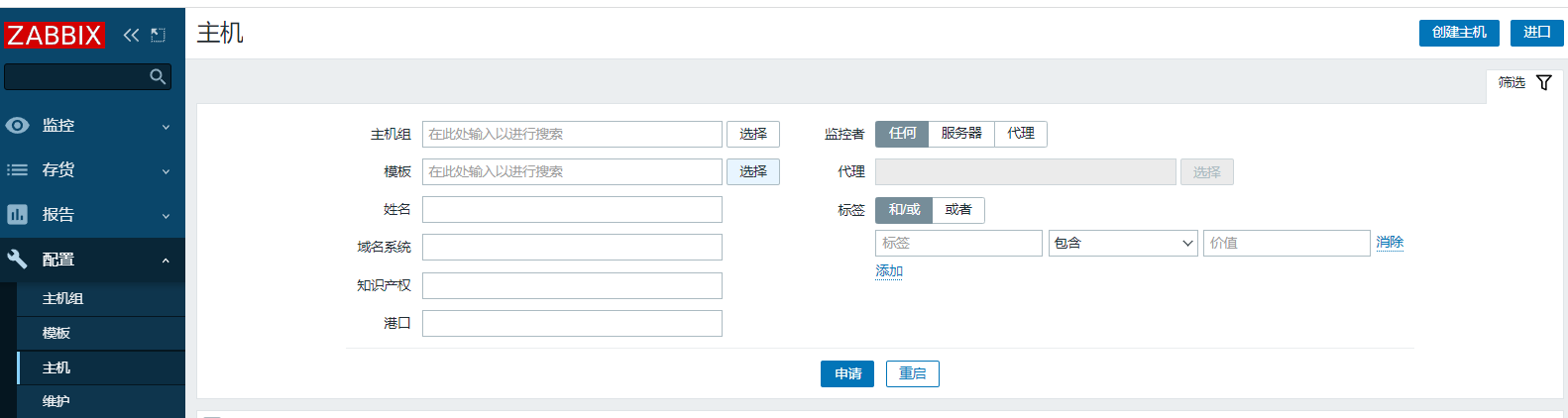Click 选择 button beside 主机组

753,134
